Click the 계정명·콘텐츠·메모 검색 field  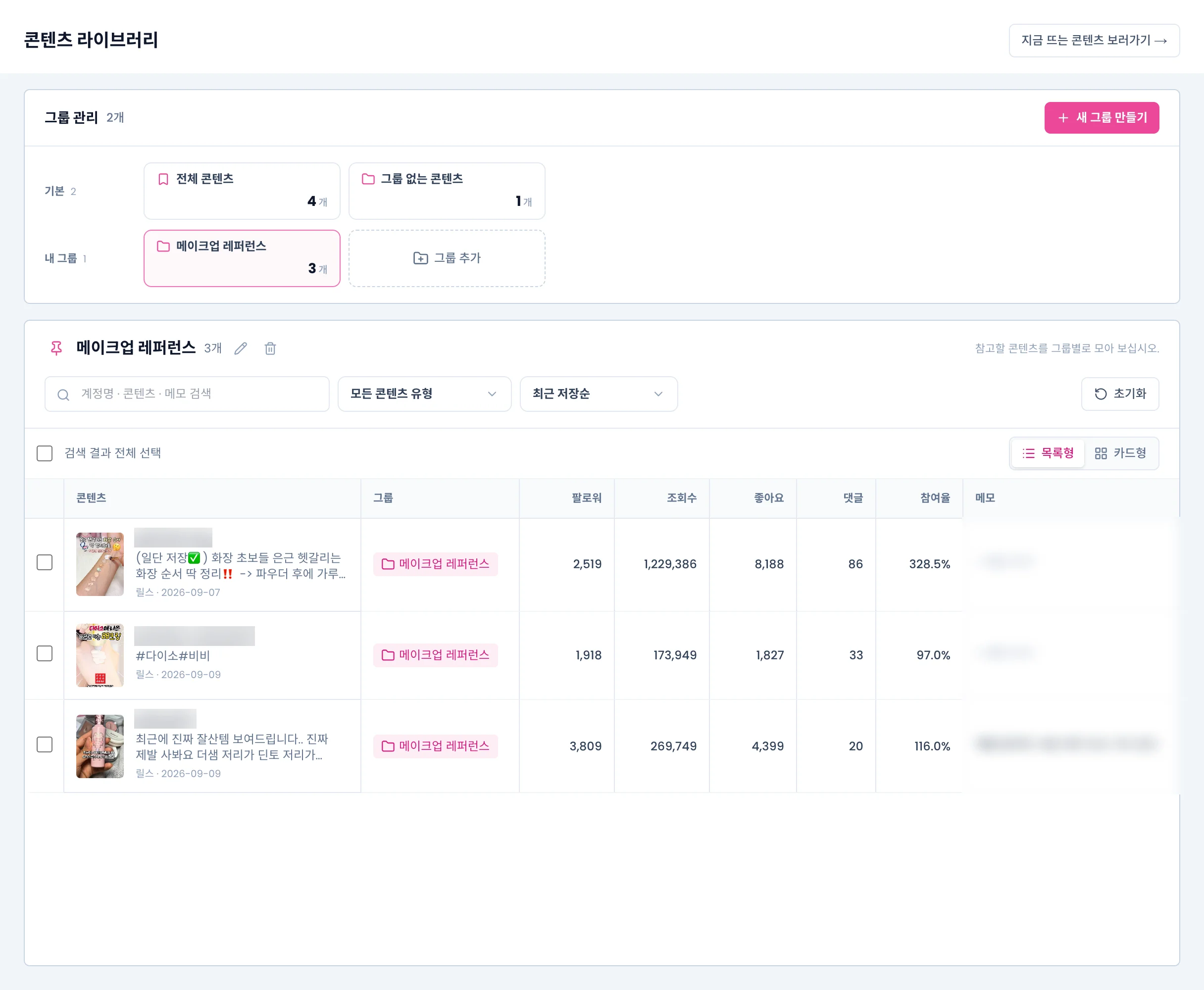coord(187,394)
